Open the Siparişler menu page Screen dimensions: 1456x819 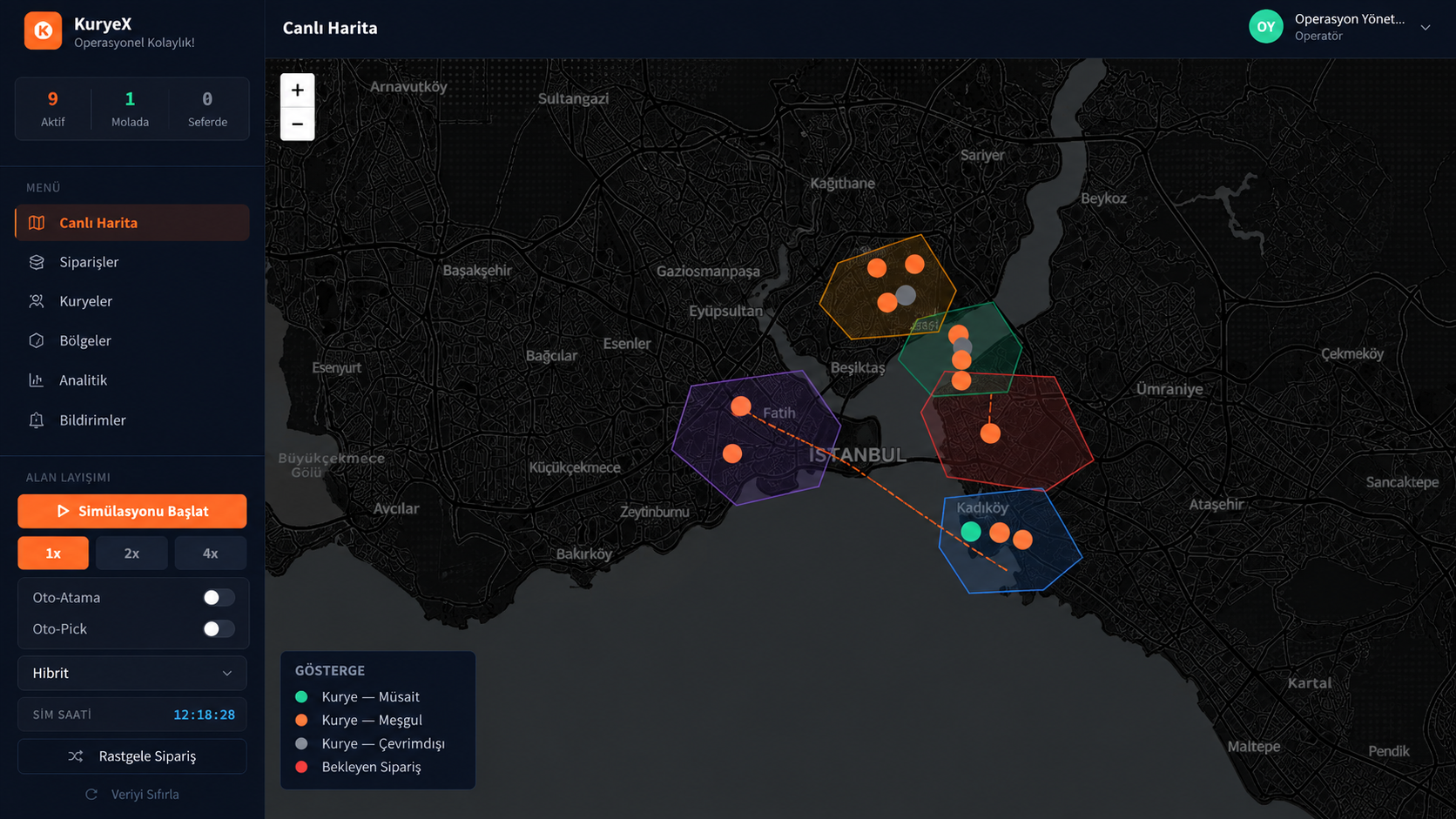pos(132,262)
